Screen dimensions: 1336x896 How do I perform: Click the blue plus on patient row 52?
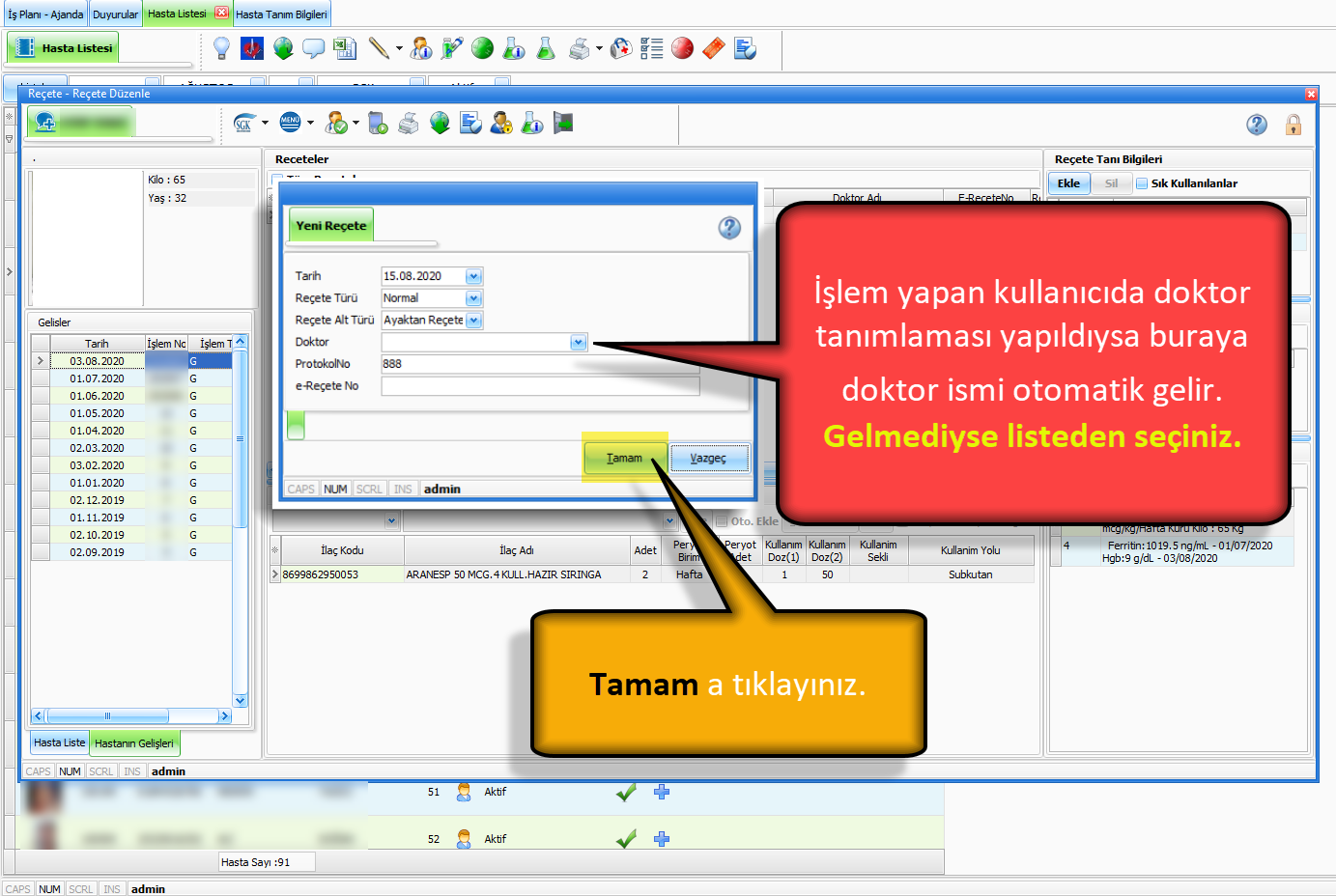662,839
